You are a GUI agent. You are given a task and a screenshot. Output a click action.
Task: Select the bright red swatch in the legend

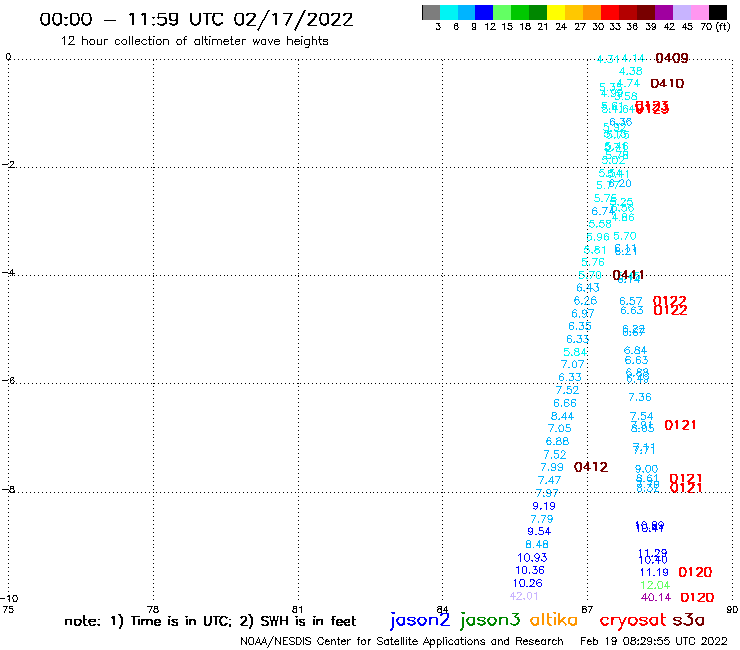609,12
